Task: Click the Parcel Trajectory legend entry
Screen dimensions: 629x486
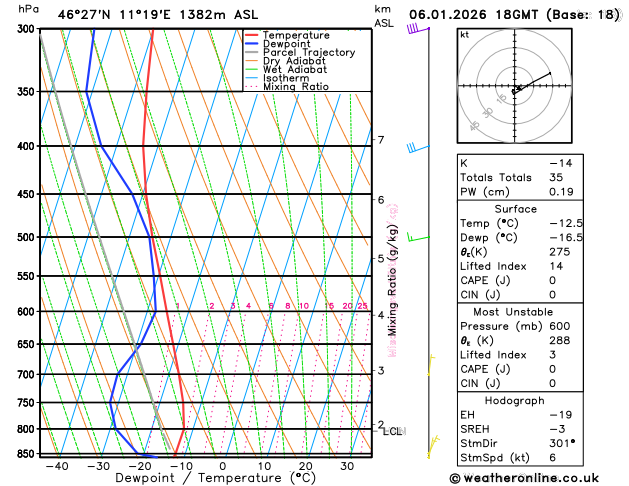Action: [300, 53]
